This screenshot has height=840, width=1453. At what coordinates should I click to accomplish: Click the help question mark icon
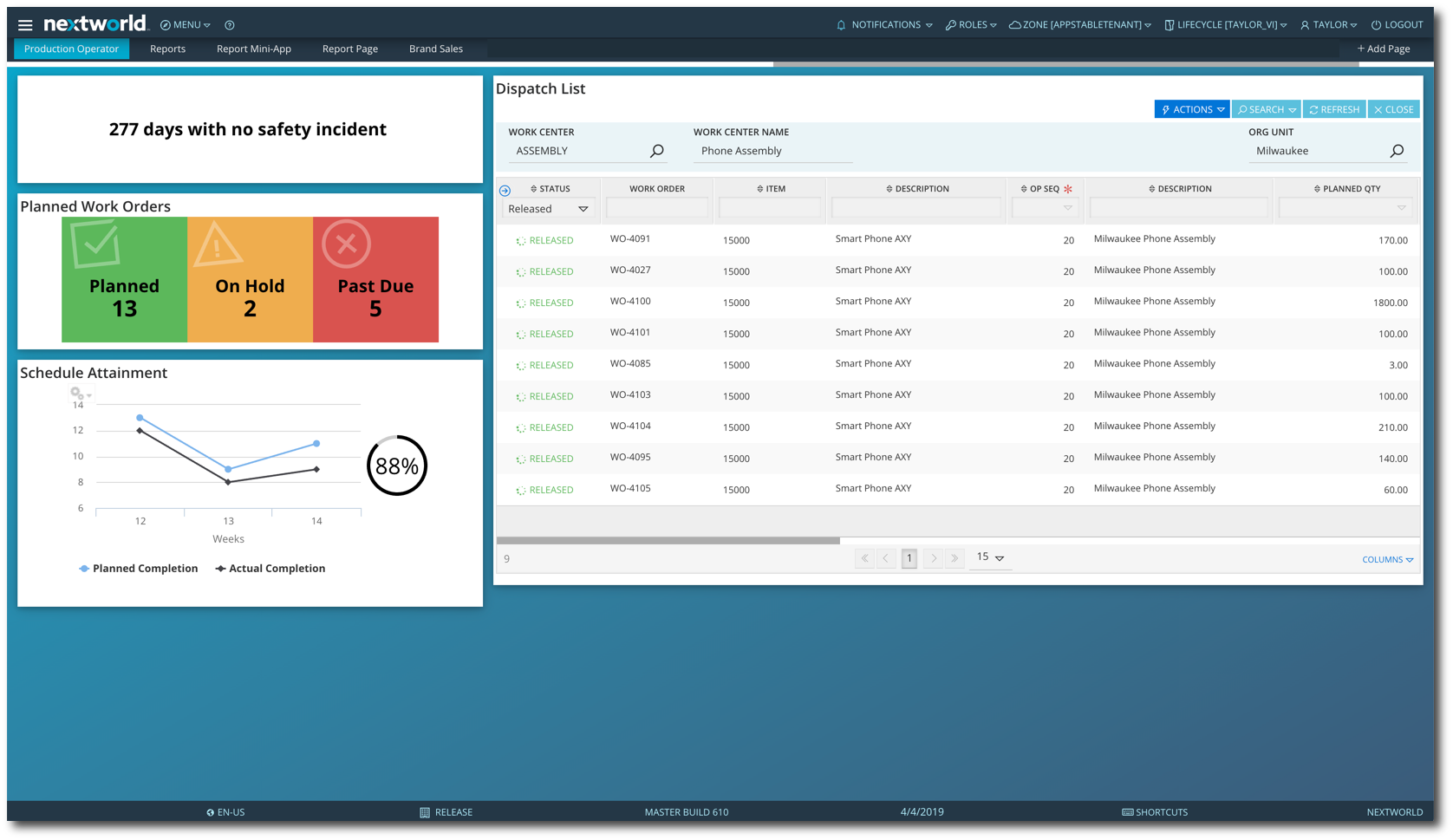pyautogui.click(x=230, y=25)
